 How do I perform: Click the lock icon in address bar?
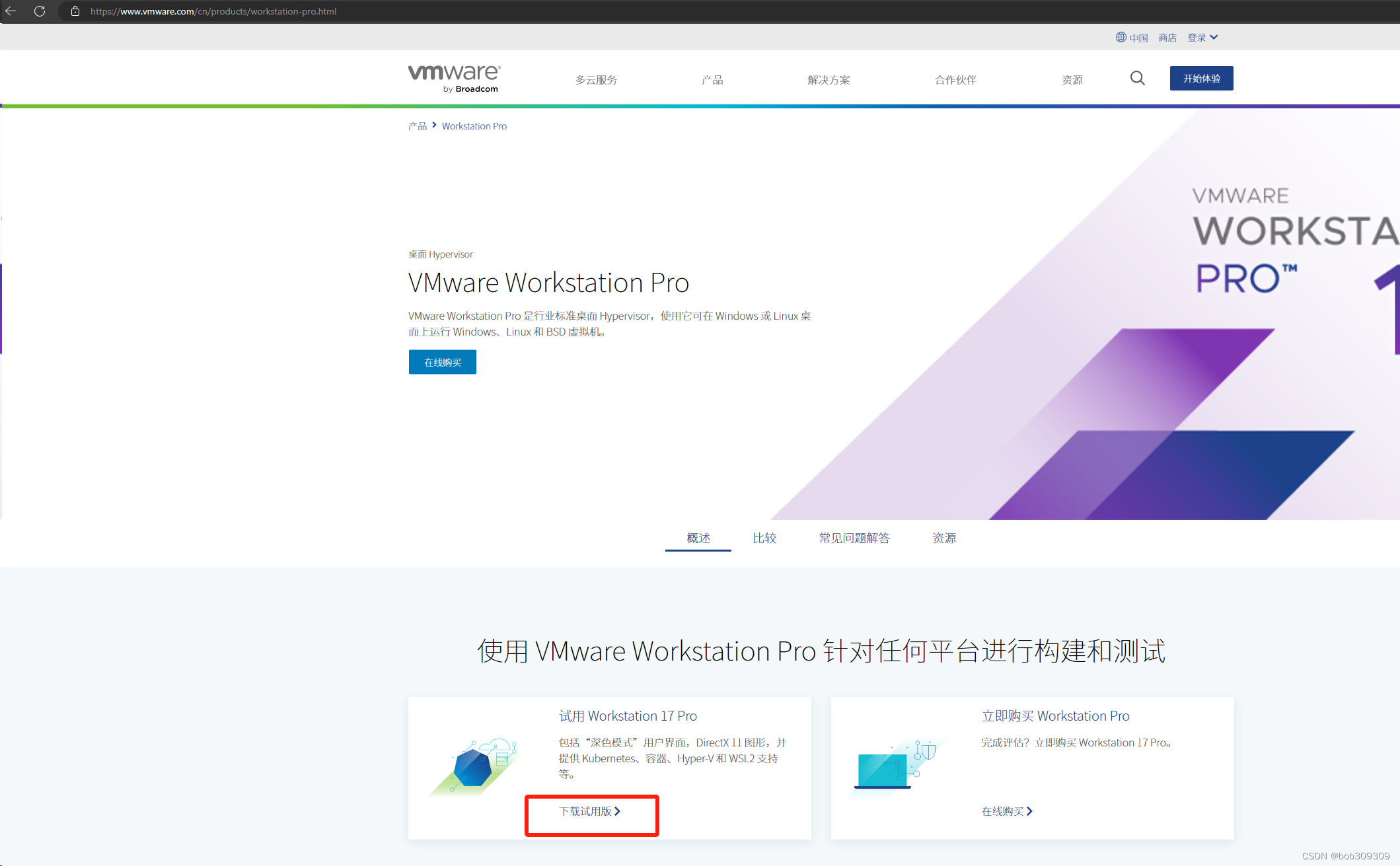75,11
